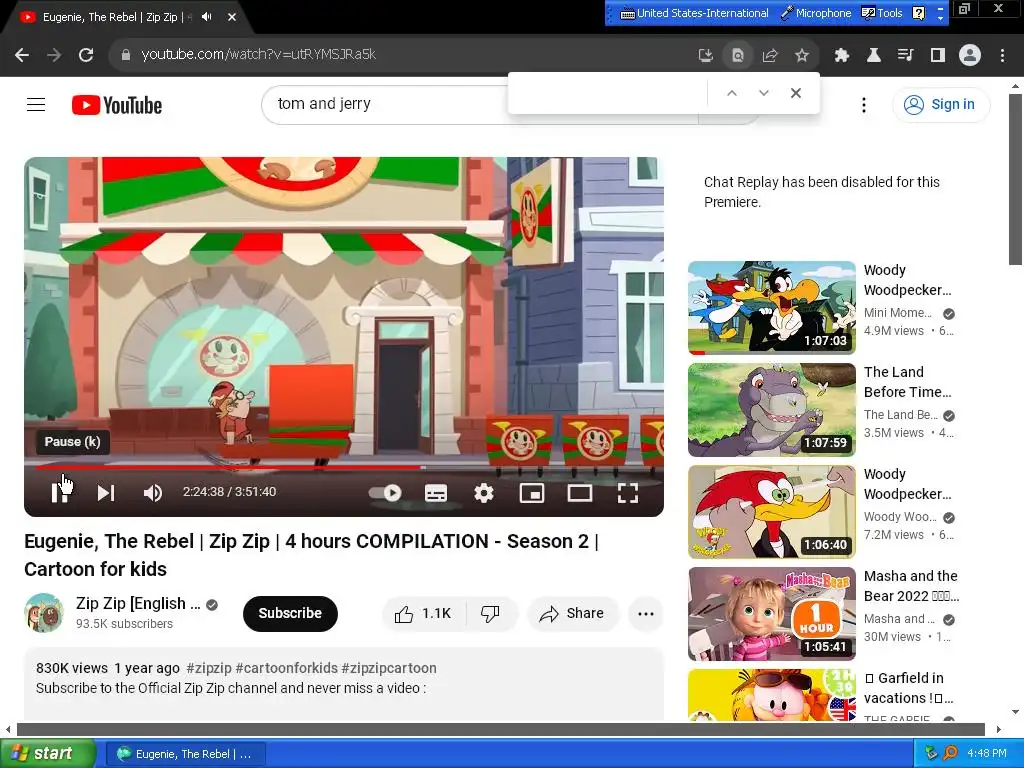Open Masha and the Bear thumbnail
The image size is (1024, 768).
[772, 613]
